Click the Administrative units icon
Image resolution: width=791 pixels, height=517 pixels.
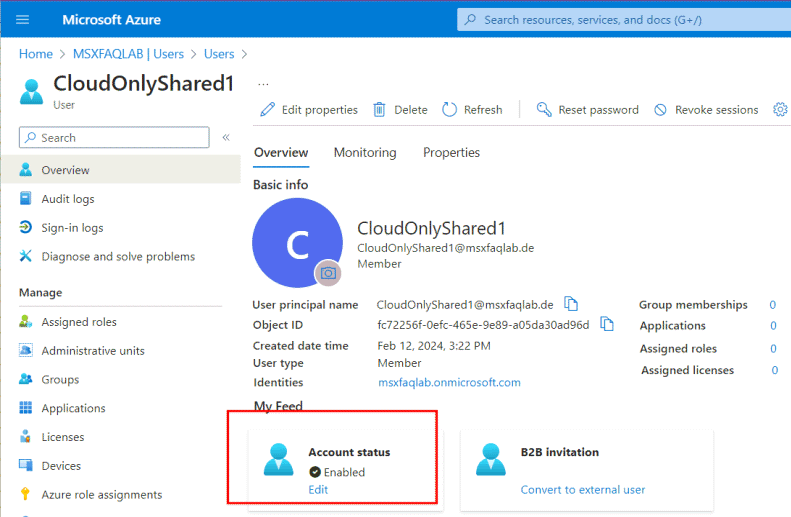[x=26, y=350]
